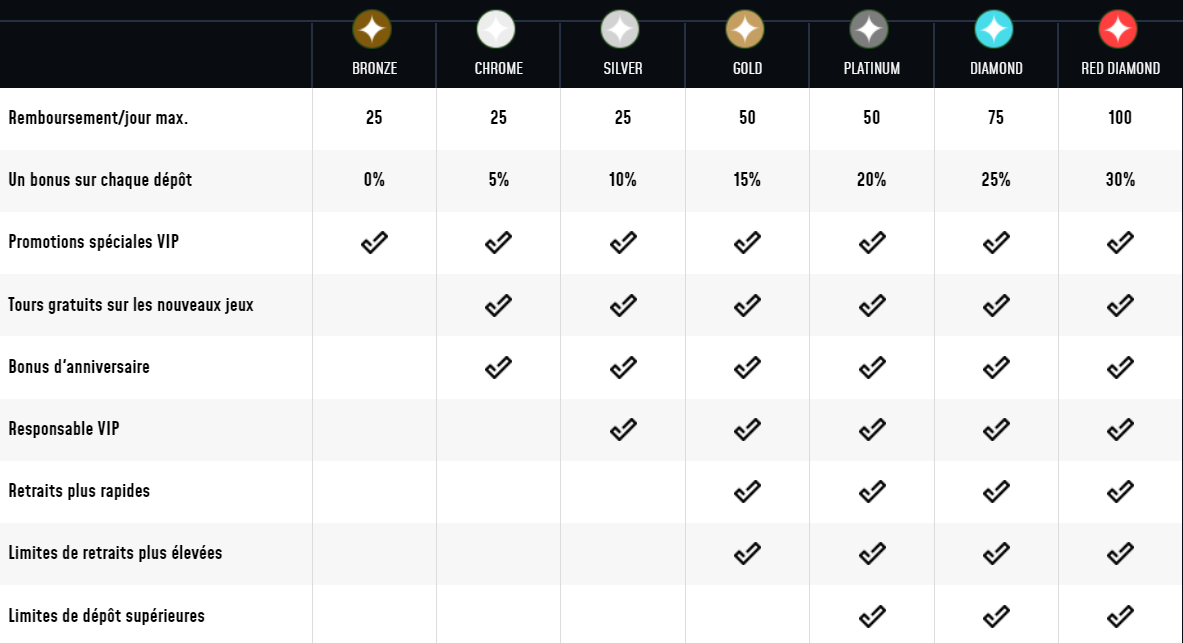Viewport: 1183px width, 643px height.
Task: Click the Silver tier star badge
Action: pos(620,29)
